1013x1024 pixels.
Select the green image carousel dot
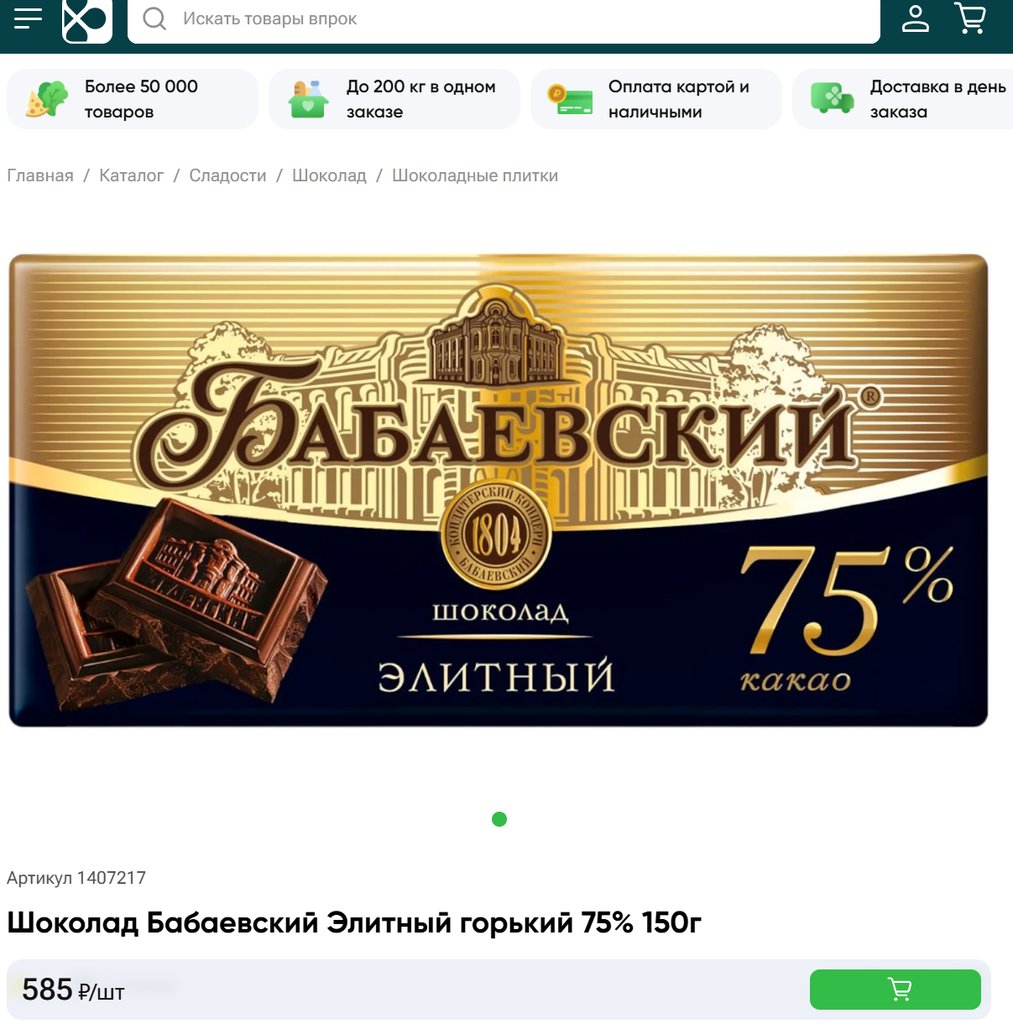click(499, 819)
